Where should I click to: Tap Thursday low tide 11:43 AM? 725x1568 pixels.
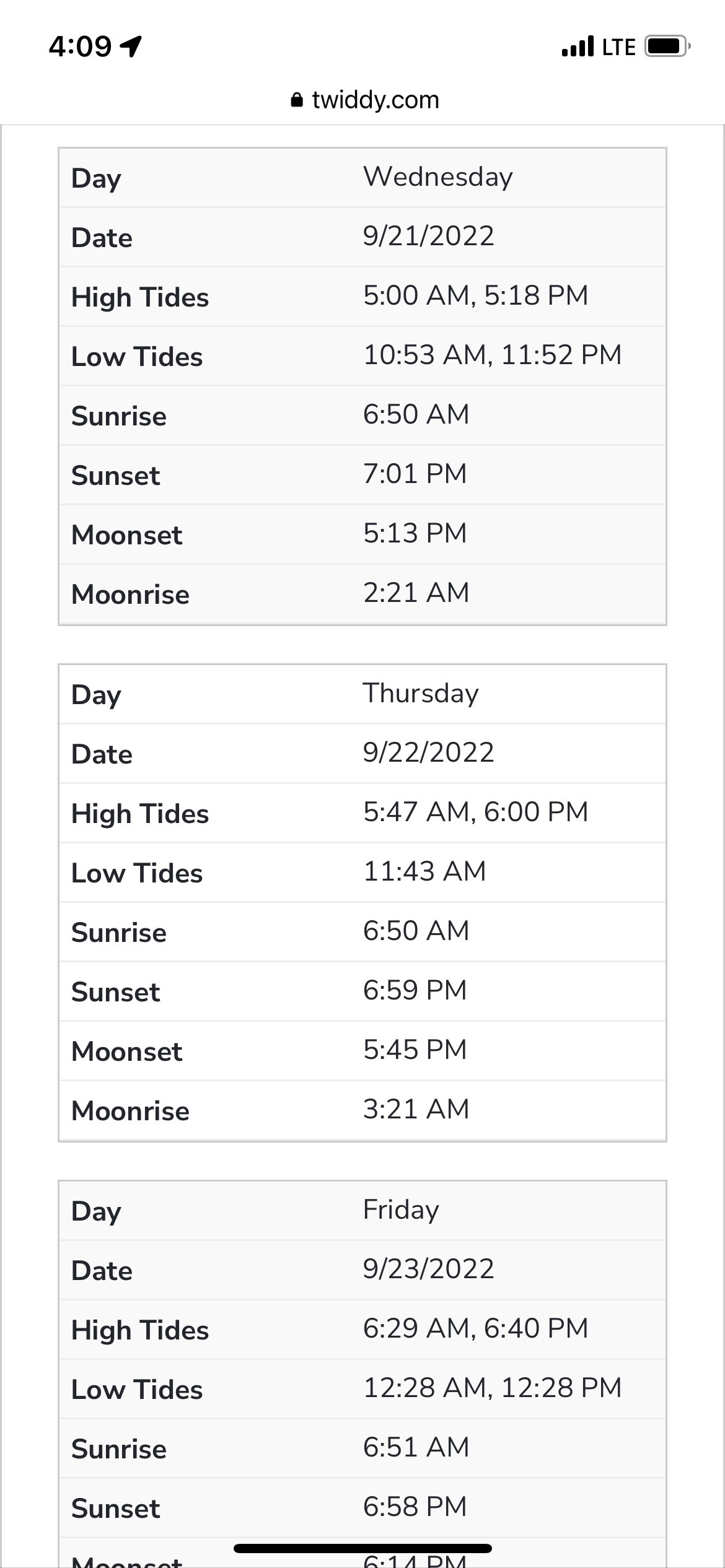pyautogui.click(x=424, y=872)
